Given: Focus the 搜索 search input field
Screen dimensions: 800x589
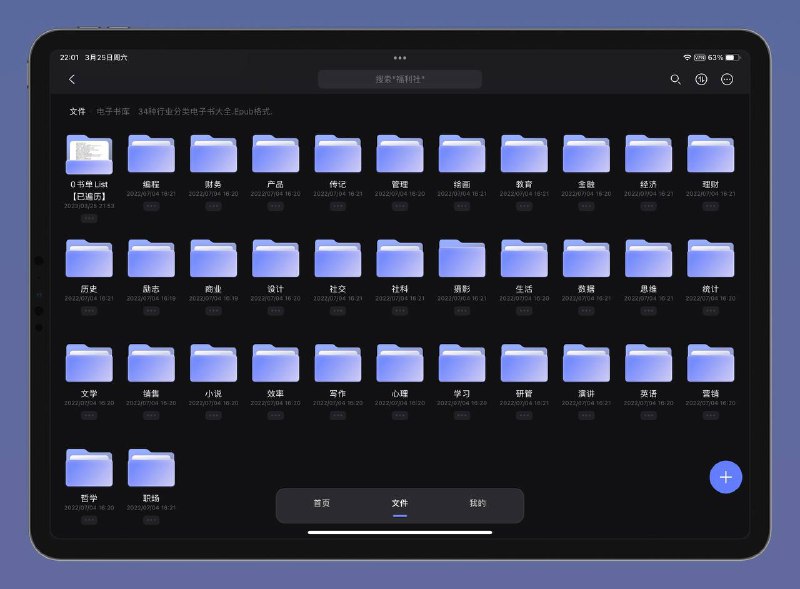Looking at the screenshot, I should [399, 79].
